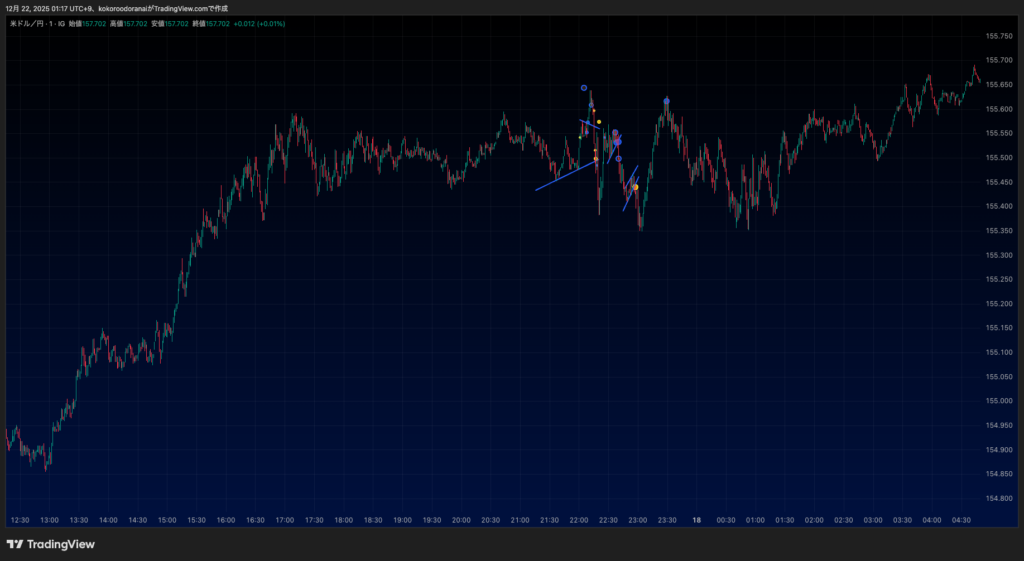The height and width of the screenshot is (561, 1024).
Task: Click the 18 date label on time axis
Action: (696, 520)
